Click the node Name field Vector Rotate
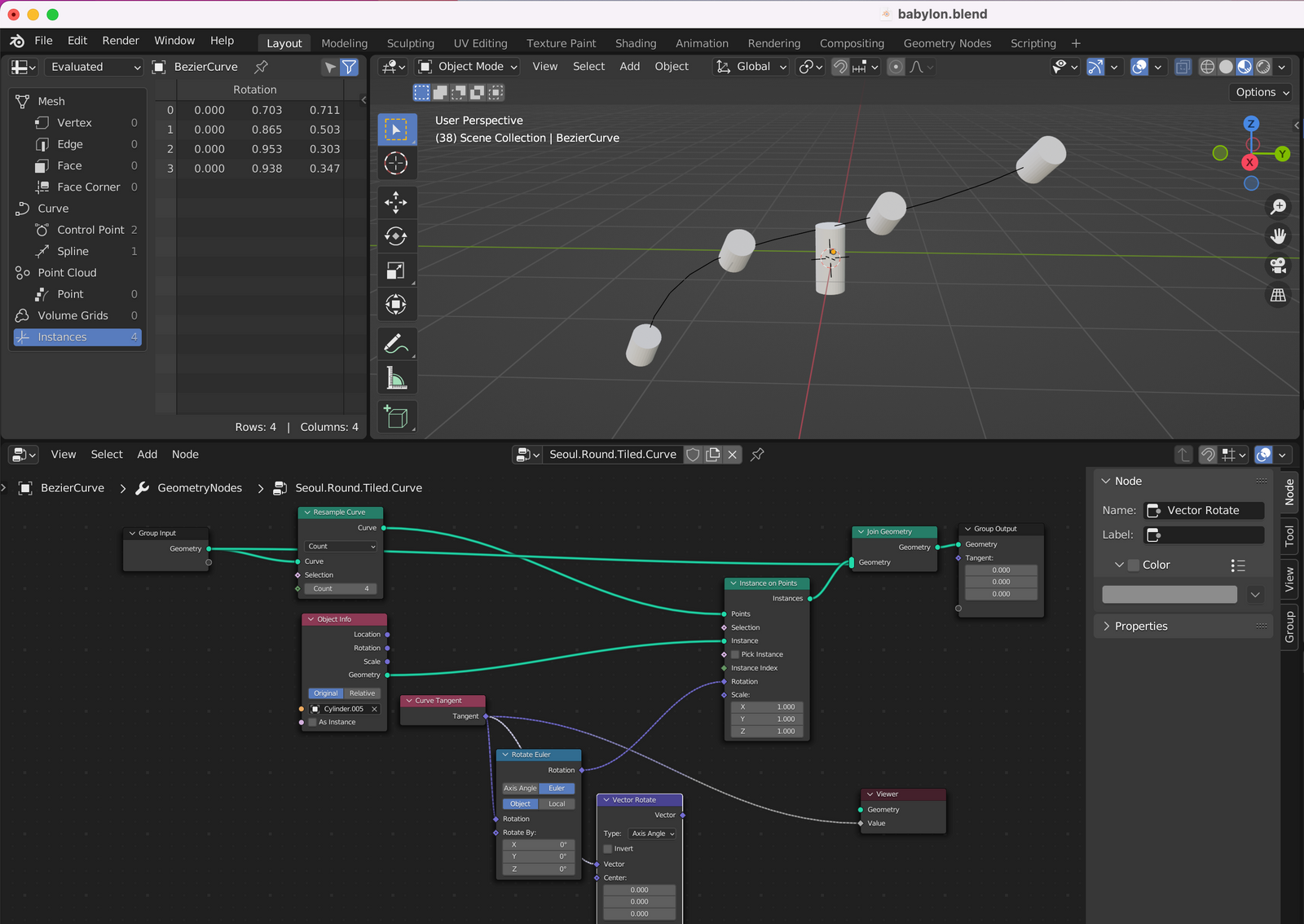The width and height of the screenshot is (1304, 924). [1204, 510]
